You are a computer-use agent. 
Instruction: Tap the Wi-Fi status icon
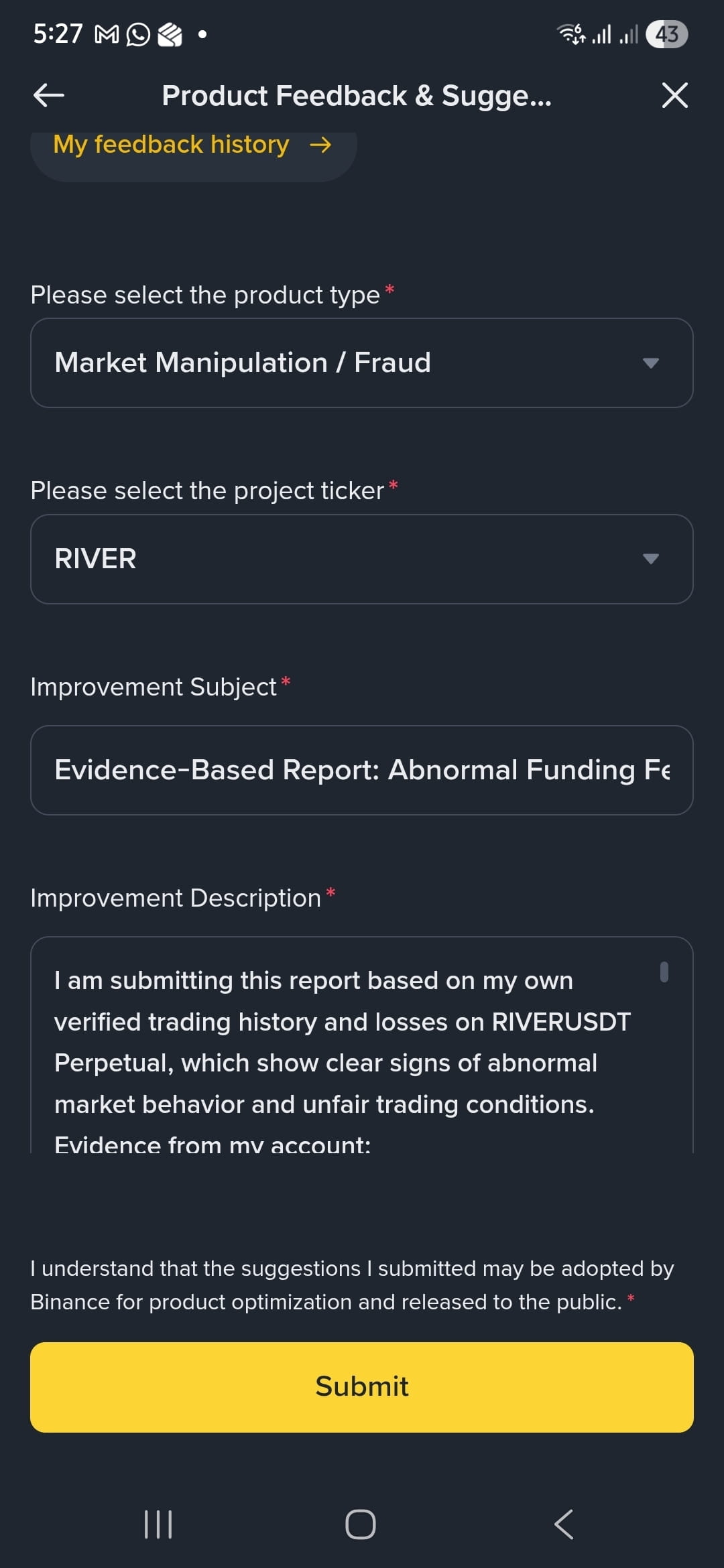572,34
